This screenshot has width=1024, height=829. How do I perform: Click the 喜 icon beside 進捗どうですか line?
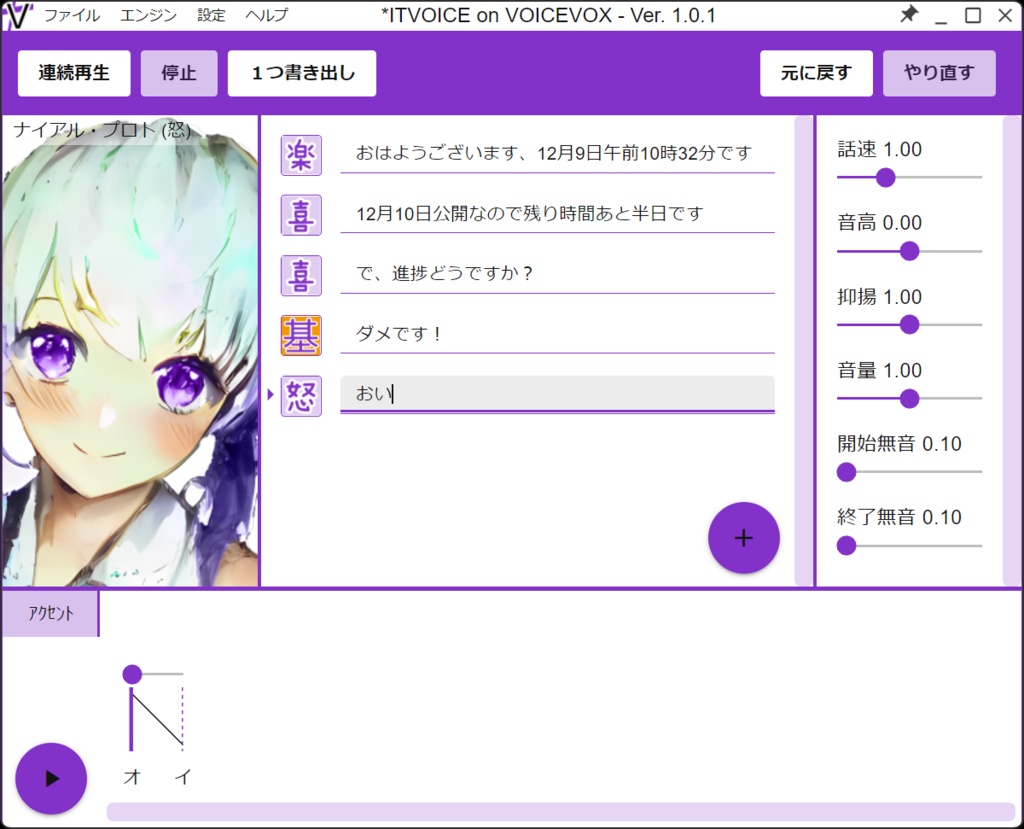pyautogui.click(x=301, y=274)
